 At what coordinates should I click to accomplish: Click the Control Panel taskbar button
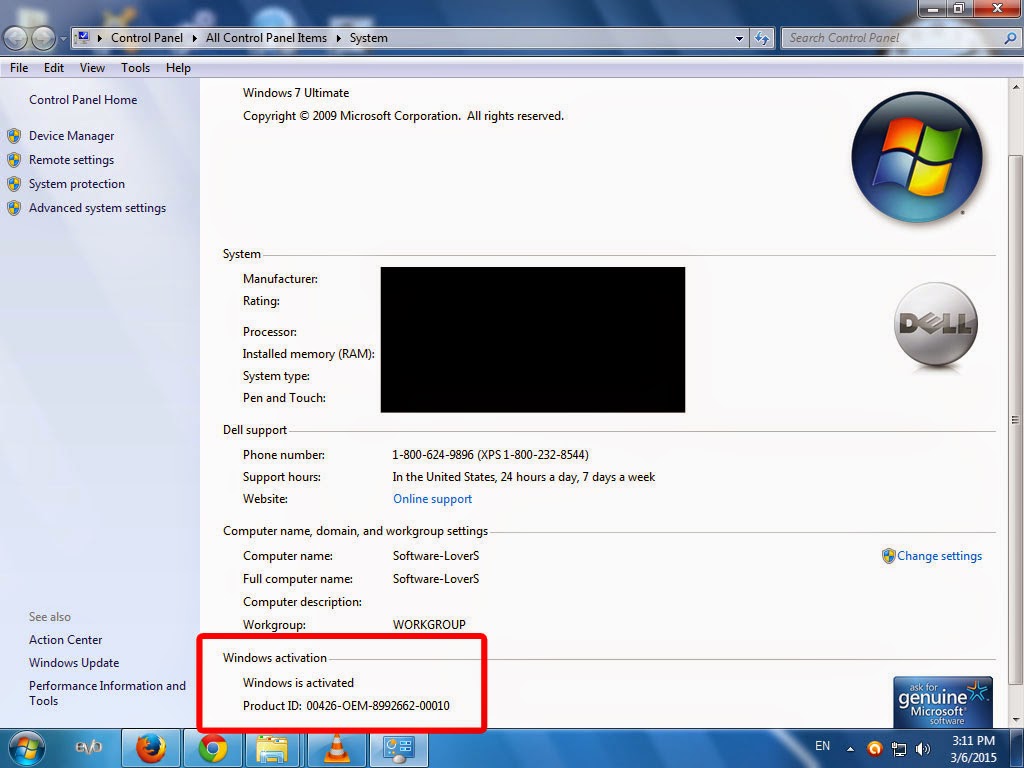tap(398, 748)
